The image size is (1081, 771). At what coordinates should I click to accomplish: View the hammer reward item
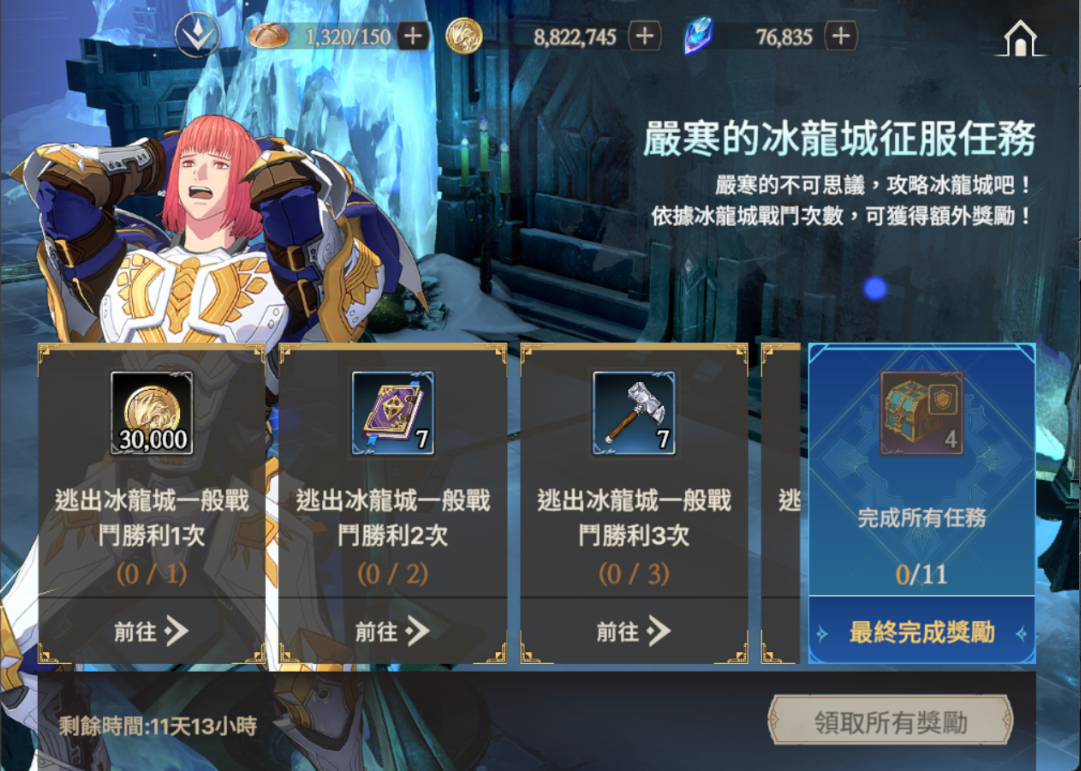[x=634, y=413]
